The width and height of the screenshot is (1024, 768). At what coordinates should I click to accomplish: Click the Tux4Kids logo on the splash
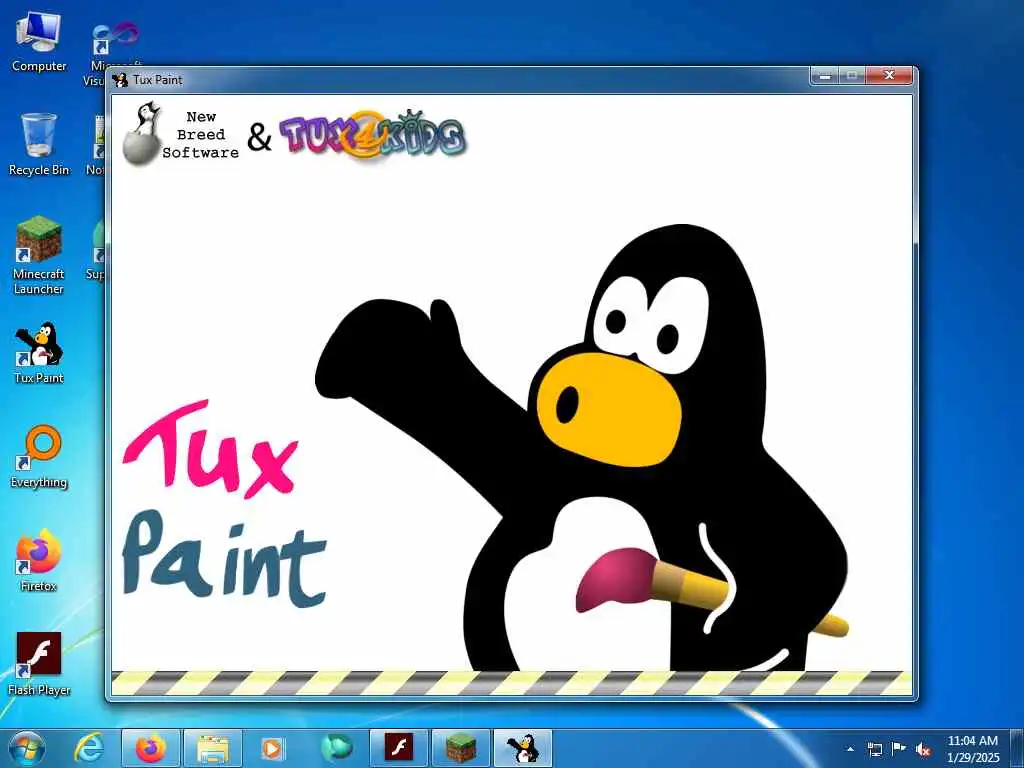coord(373,134)
